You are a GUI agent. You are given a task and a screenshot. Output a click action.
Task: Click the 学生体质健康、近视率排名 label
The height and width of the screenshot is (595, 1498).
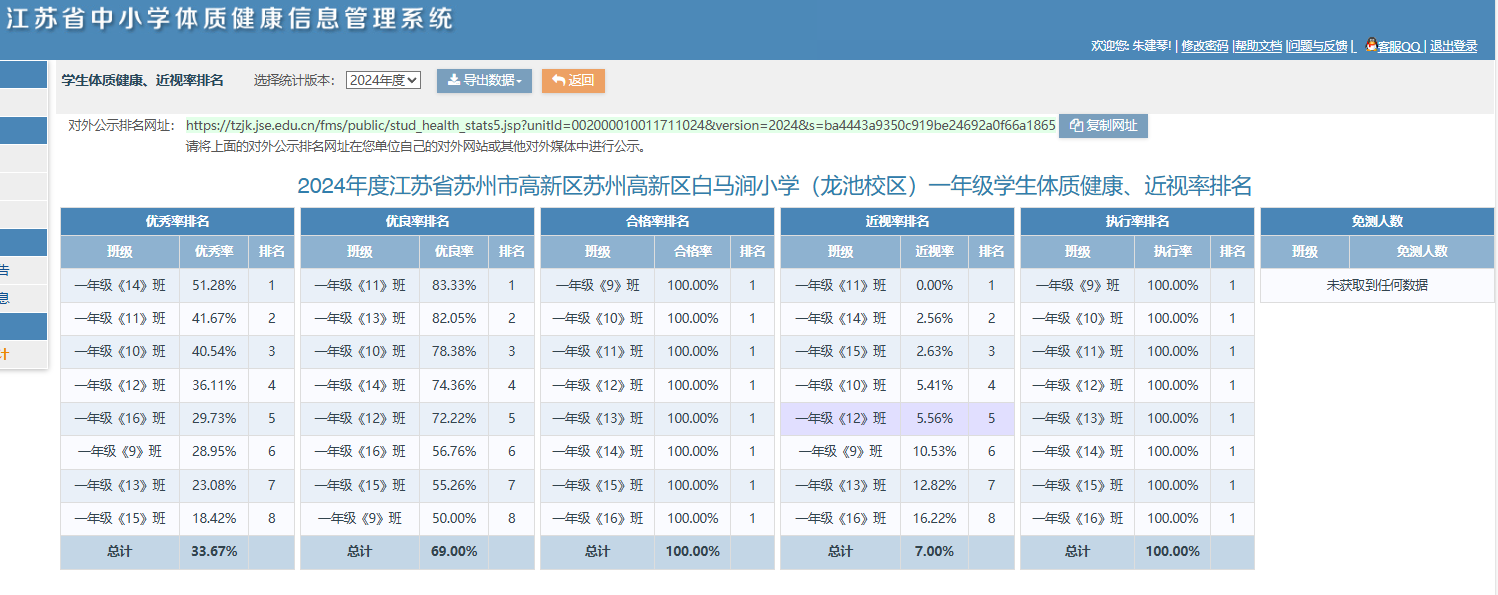142,80
